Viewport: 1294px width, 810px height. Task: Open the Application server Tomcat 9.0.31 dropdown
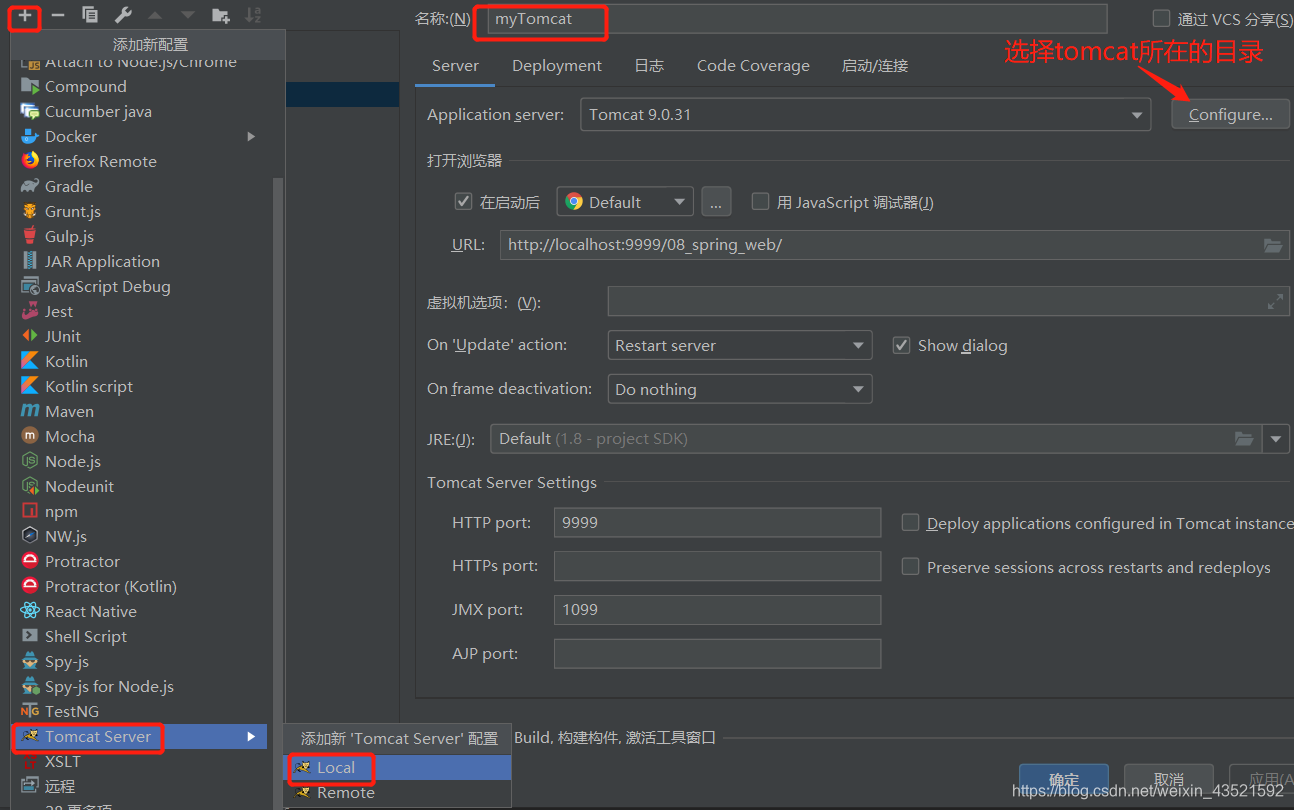click(866, 115)
